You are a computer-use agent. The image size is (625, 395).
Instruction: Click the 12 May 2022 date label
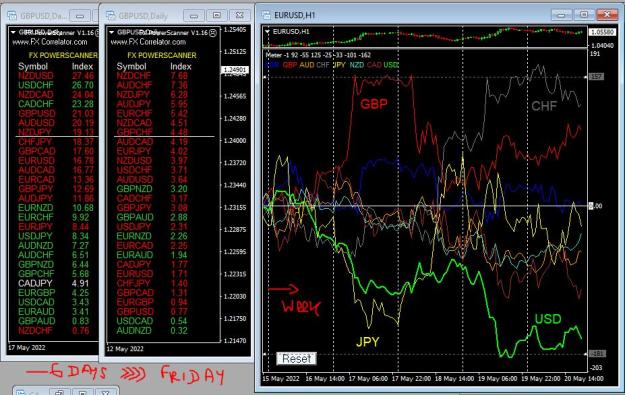coord(125,349)
